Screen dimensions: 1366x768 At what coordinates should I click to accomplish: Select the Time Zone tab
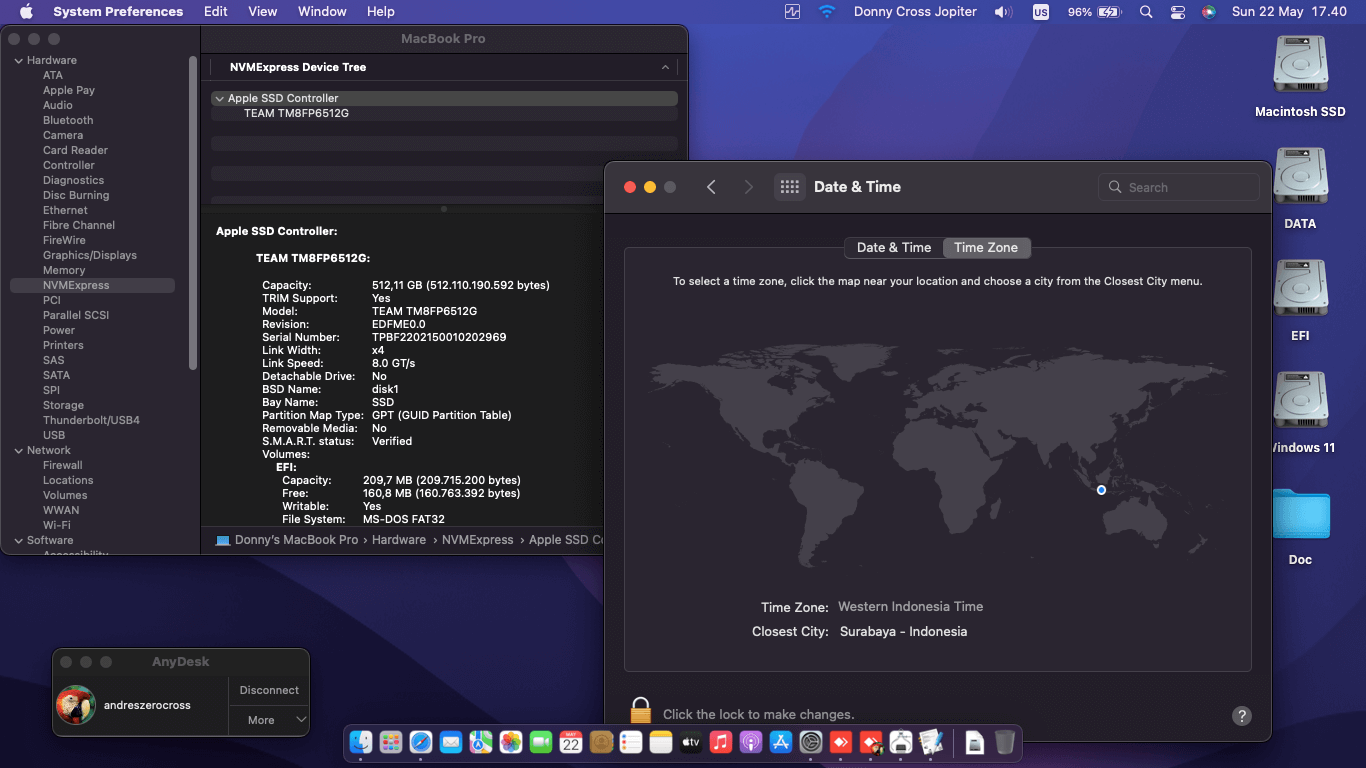coord(986,248)
